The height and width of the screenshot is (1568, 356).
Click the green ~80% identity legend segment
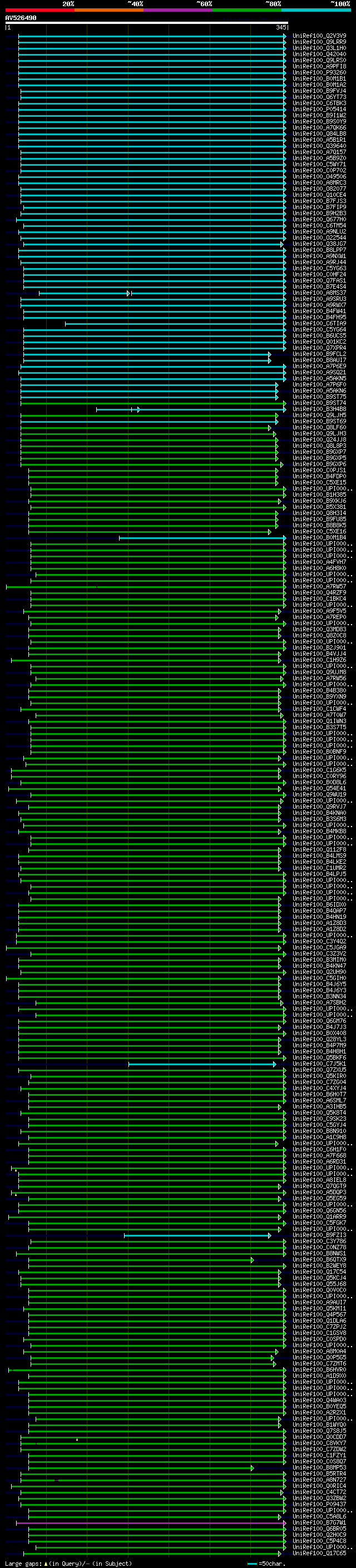247,10
